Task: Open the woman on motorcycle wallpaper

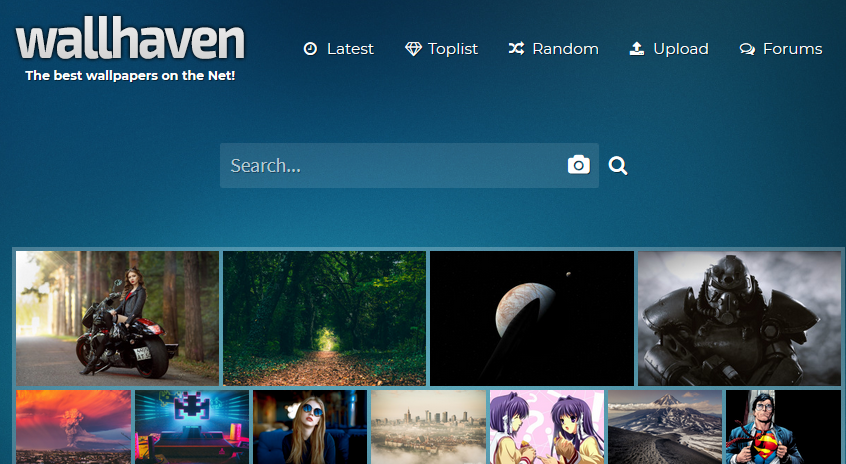Action: 117,318
